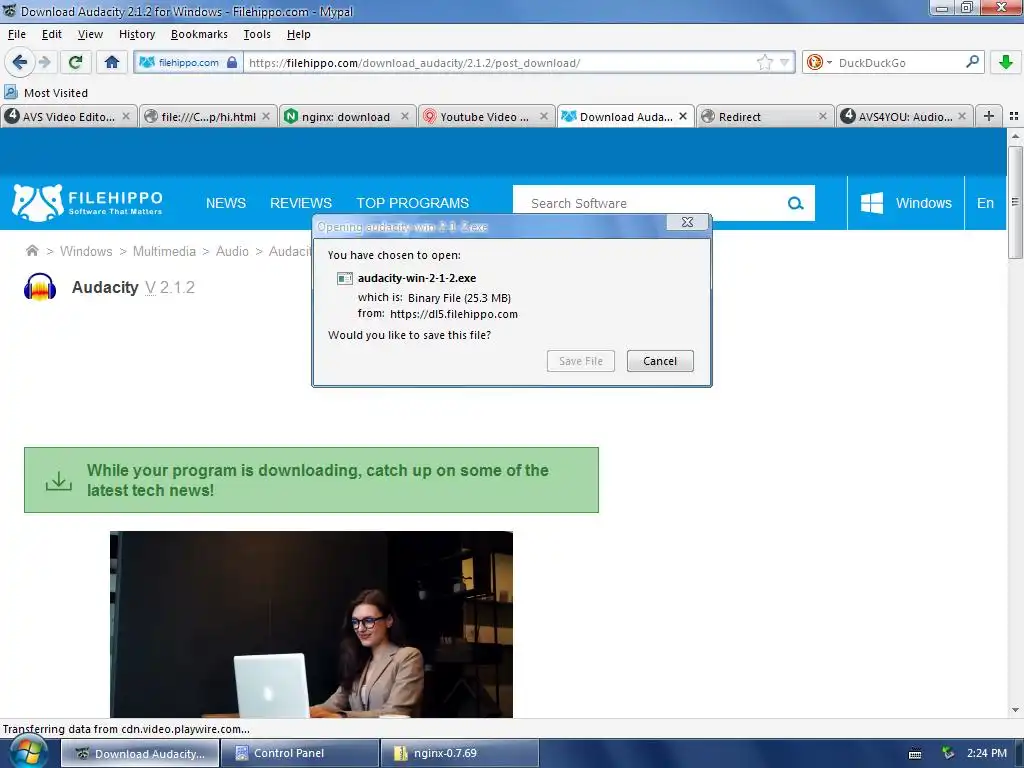Switch to the Youtube Video tab
Image resolution: width=1024 pixels, height=768 pixels.
[x=484, y=116]
